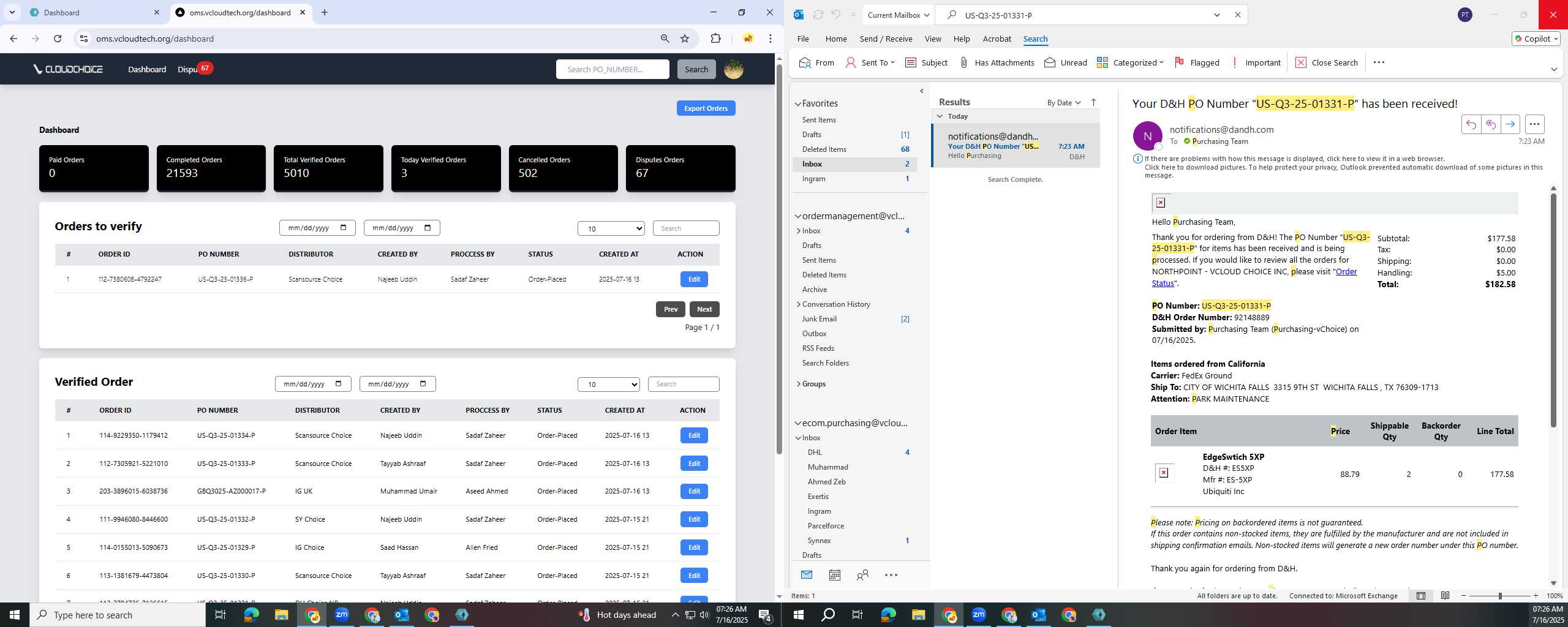Filter results by Unread

(1065, 62)
